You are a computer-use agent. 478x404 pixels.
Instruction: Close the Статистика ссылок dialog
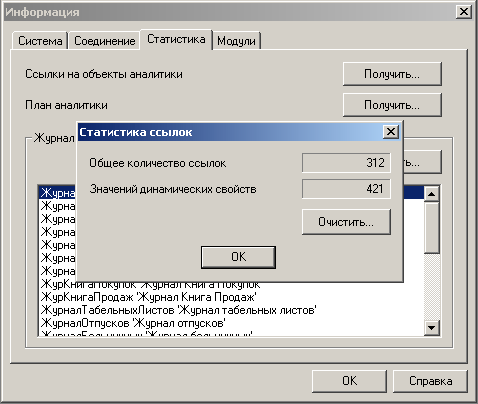click(x=391, y=132)
